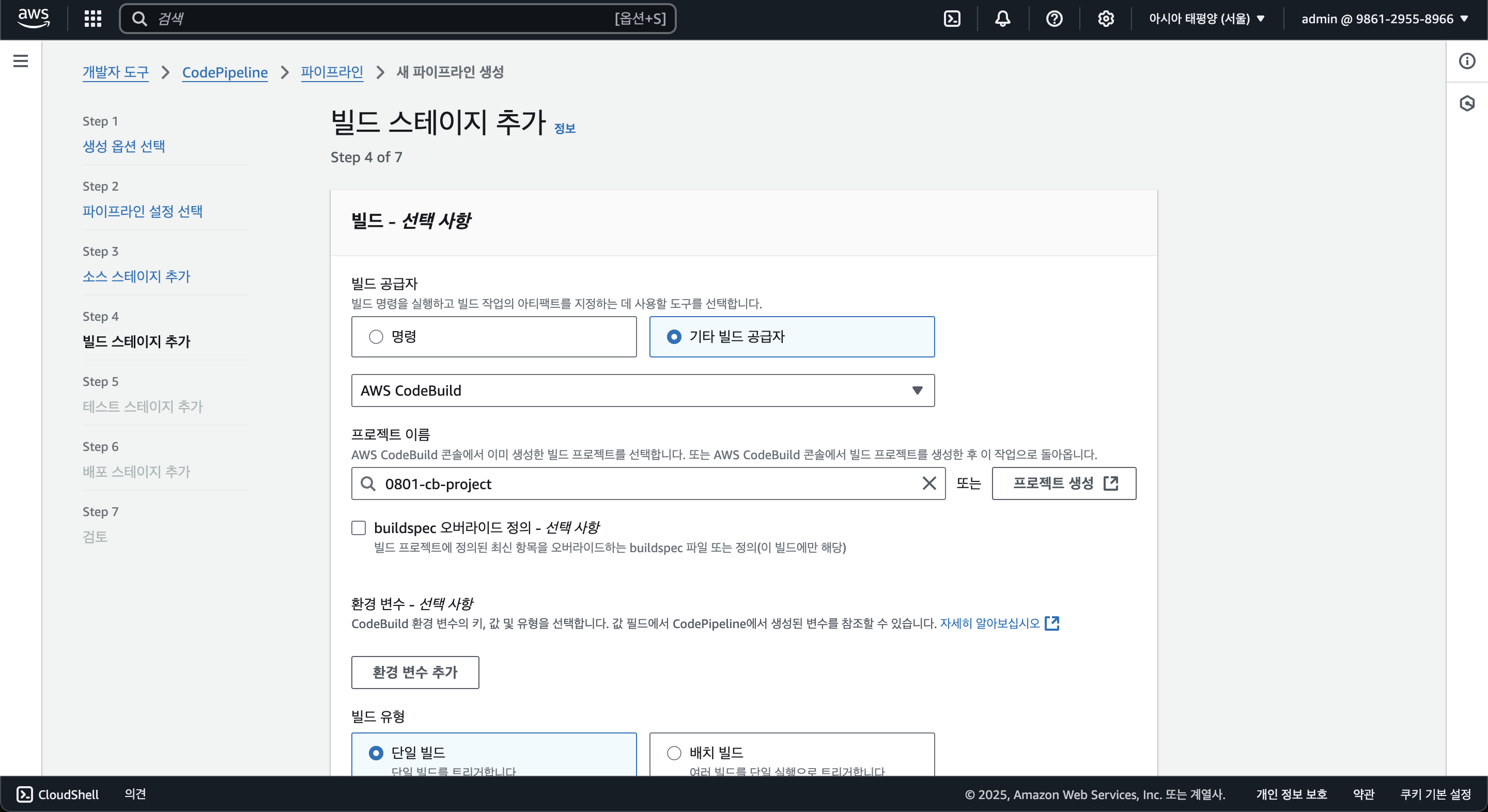Open the info panel icon
Image resolution: width=1488 pixels, height=812 pixels.
tap(1467, 60)
